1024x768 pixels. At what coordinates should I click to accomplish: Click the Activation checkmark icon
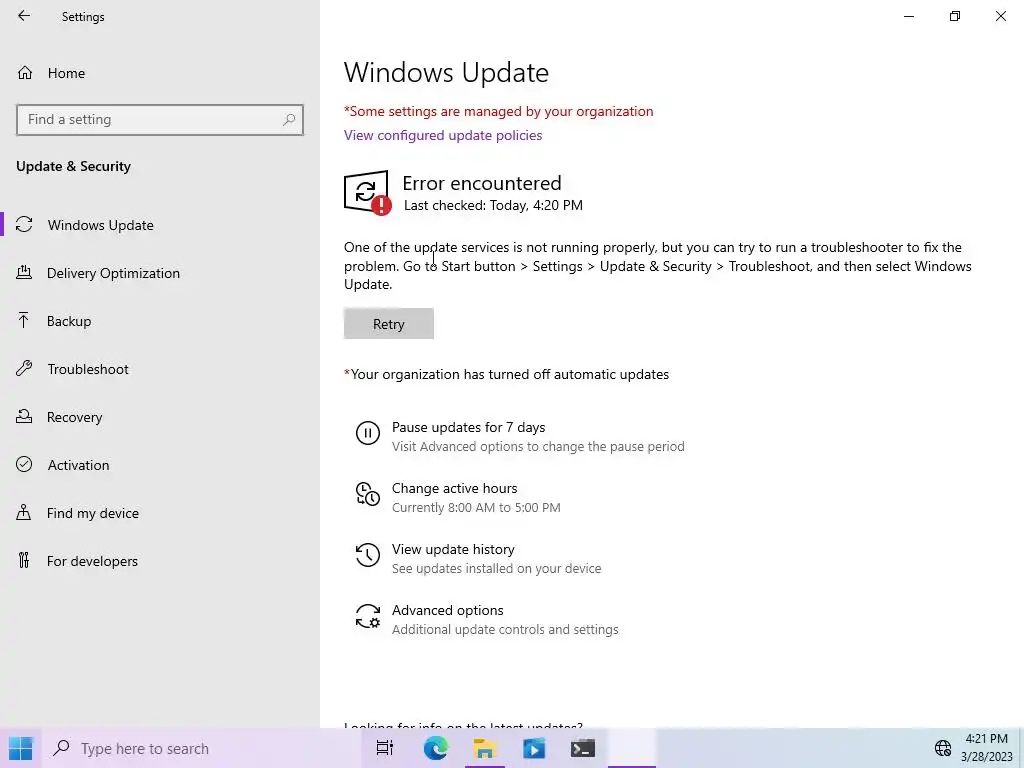(24, 464)
